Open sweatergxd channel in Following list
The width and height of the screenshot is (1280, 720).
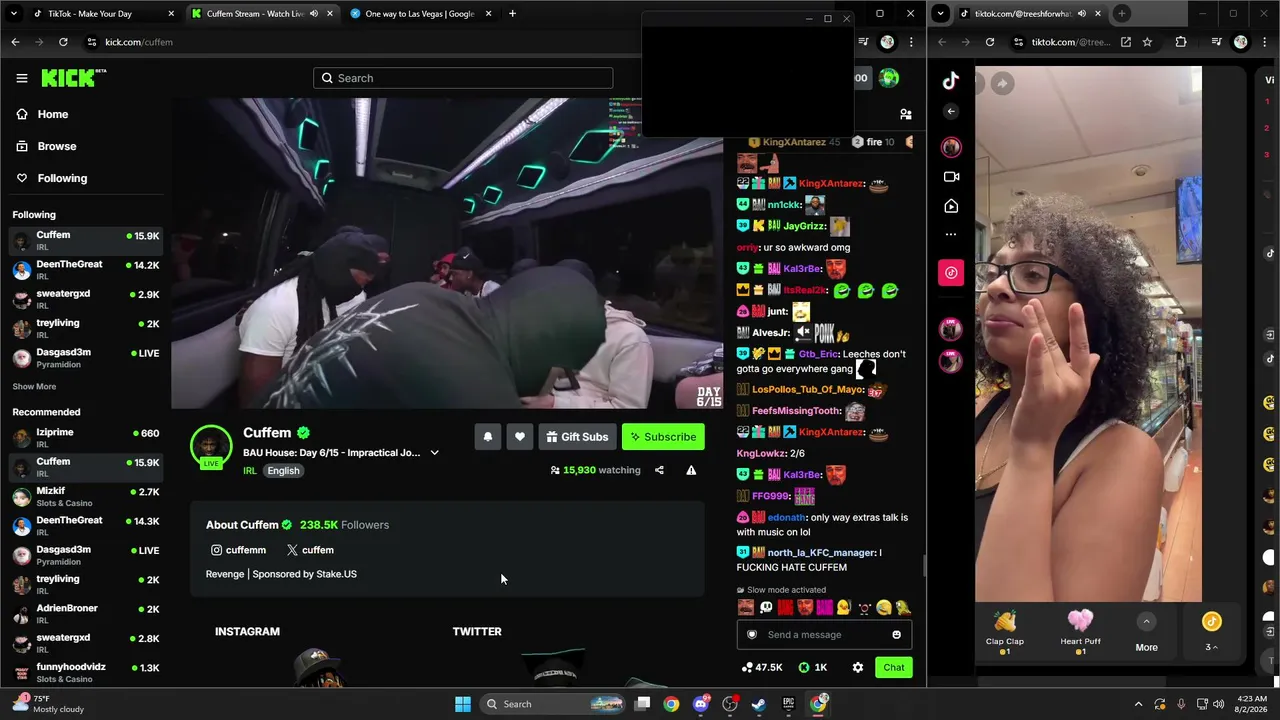point(85,299)
